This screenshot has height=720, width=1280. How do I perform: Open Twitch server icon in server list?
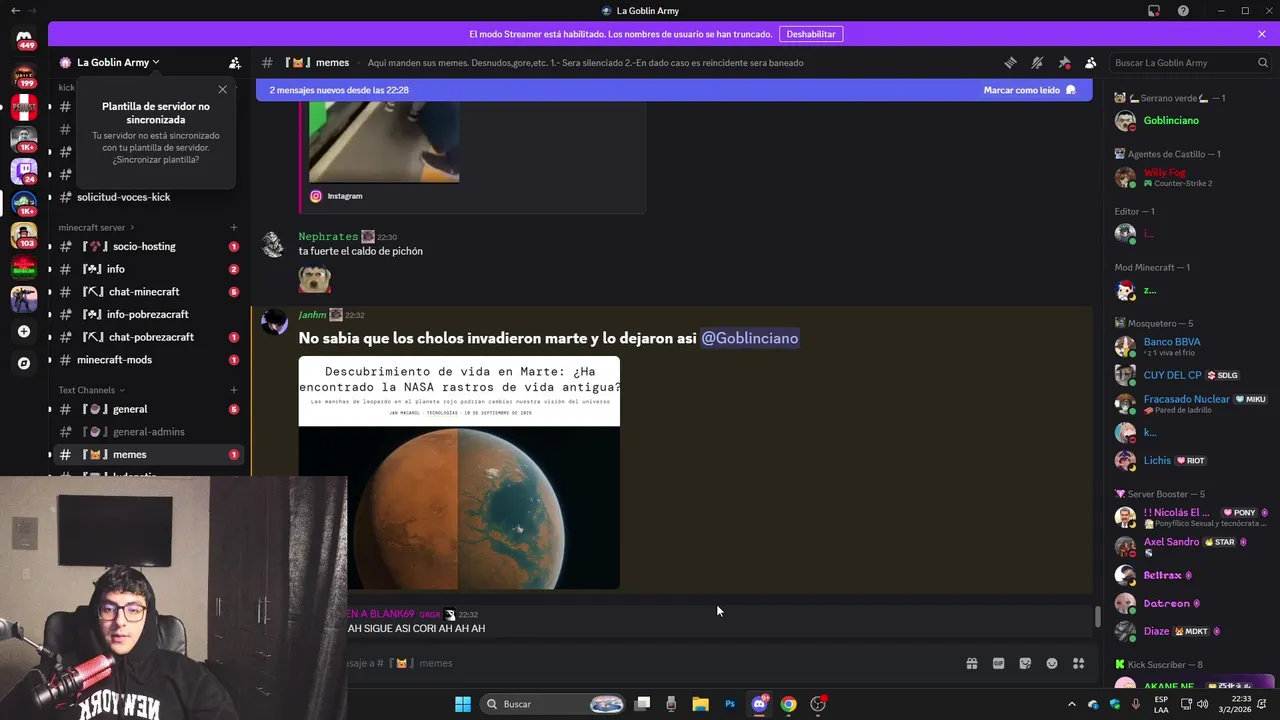(24, 170)
